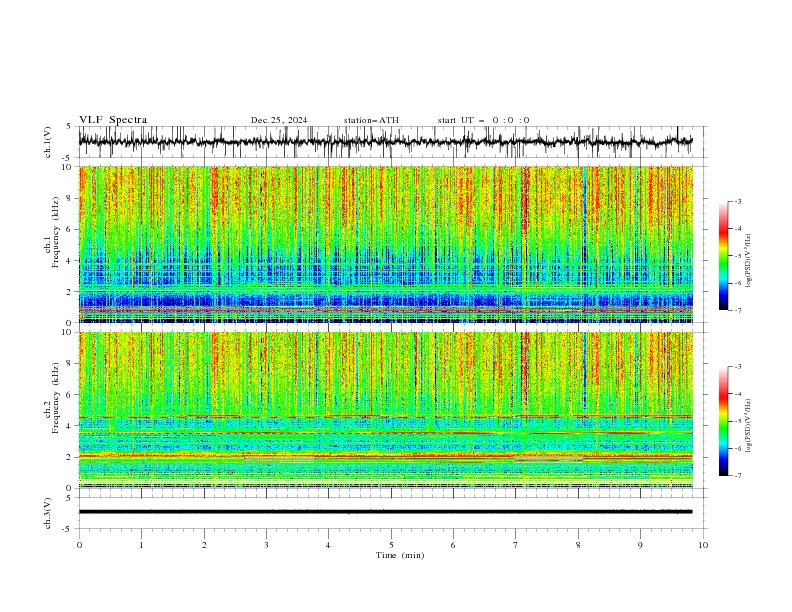This screenshot has height=612, width=792.
Task: Click the date 'Dec.25, 2024'
Action: tap(279, 120)
